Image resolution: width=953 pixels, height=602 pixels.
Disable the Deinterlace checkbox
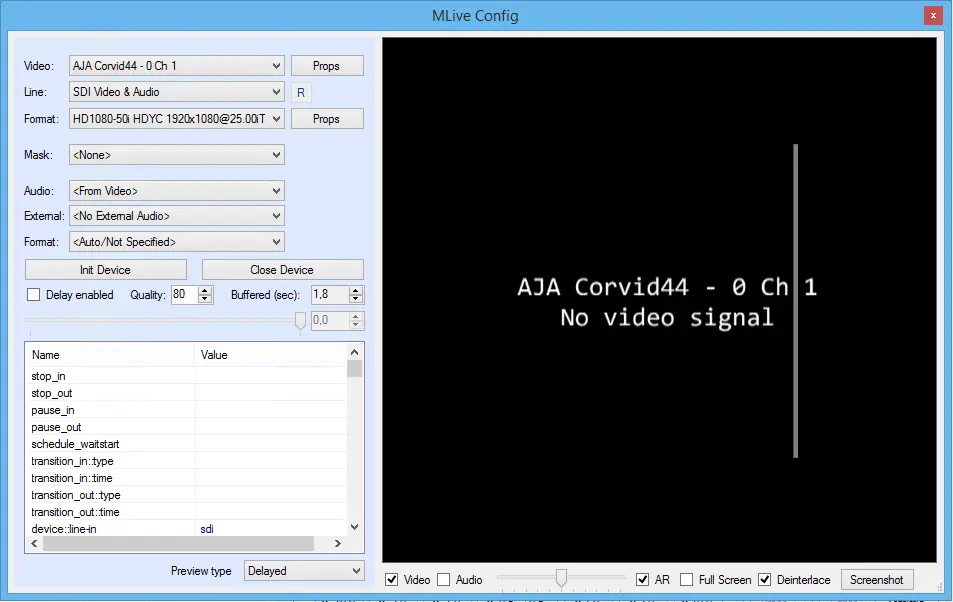(765, 580)
